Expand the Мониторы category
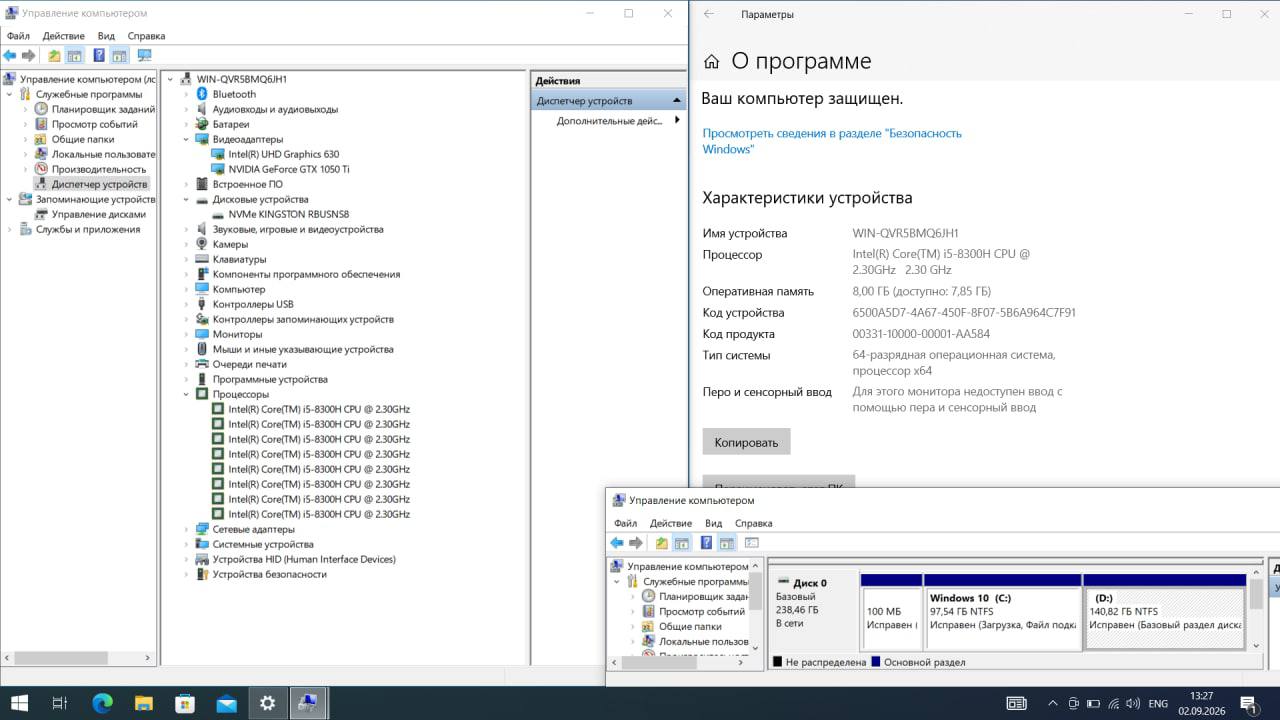1280x720 pixels. (186, 334)
